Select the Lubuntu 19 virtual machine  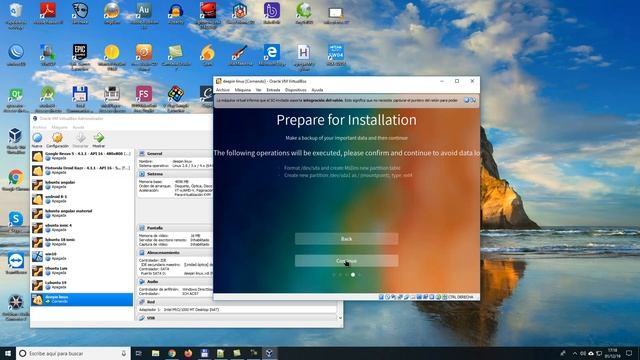coord(82,284)
